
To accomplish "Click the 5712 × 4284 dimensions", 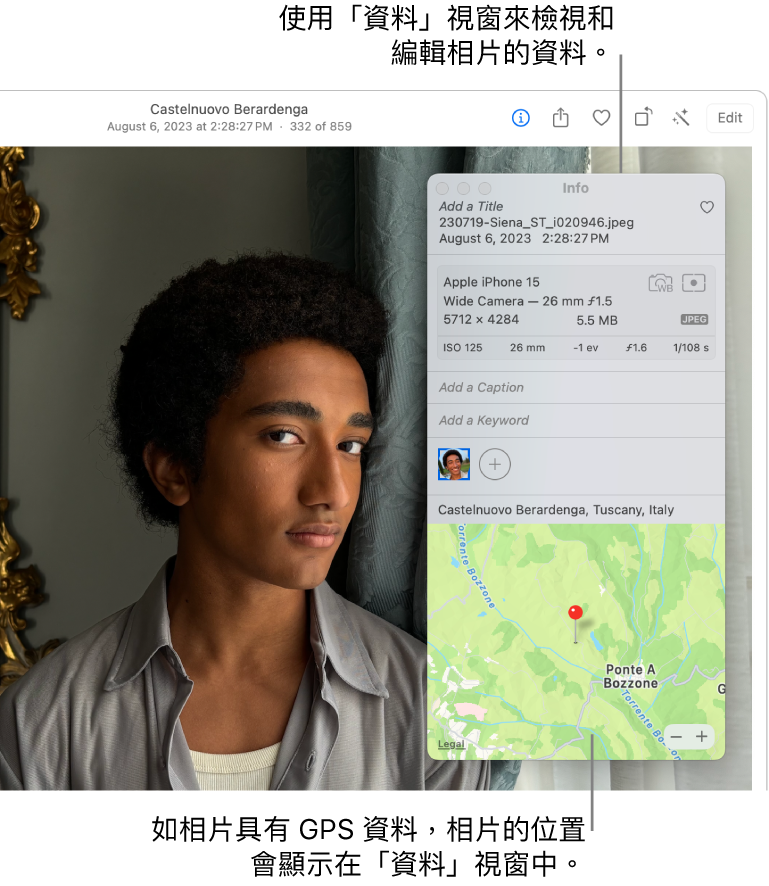I will [481, 320].
